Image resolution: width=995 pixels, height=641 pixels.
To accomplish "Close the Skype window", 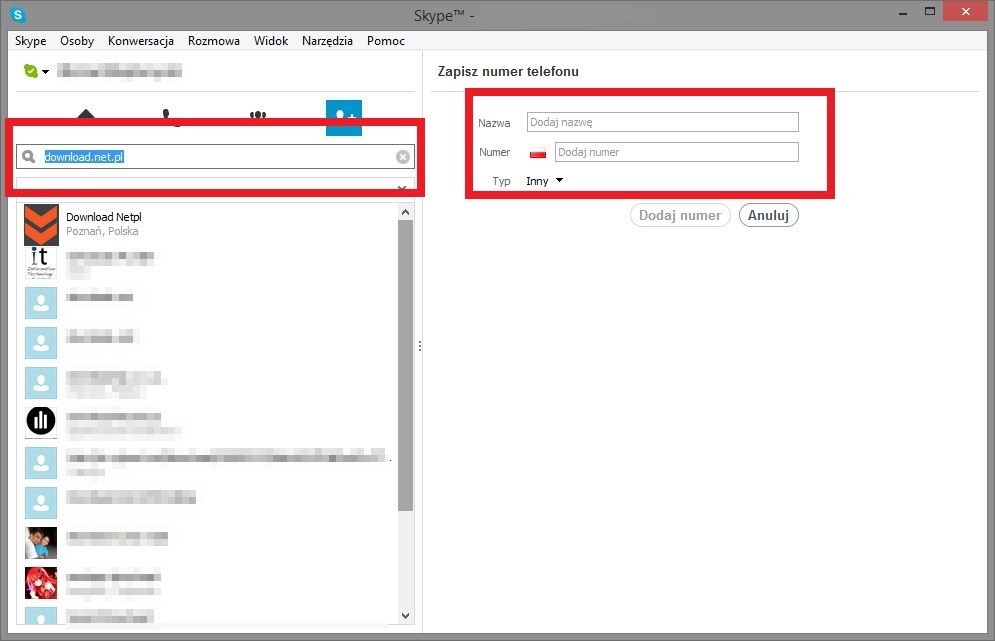I will click(x=965, y=11).
